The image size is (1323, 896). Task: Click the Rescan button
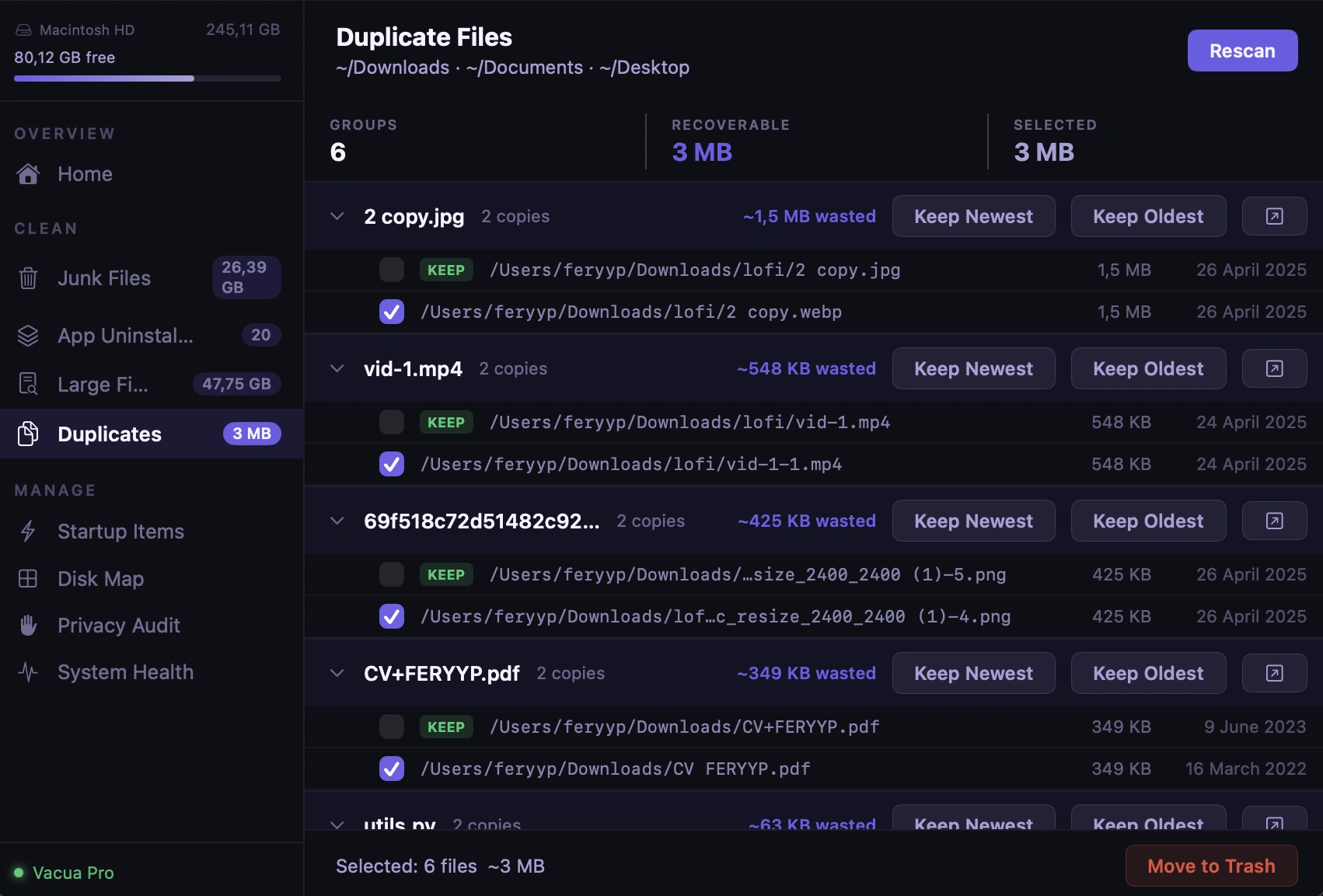click(x=1242, y=51)
